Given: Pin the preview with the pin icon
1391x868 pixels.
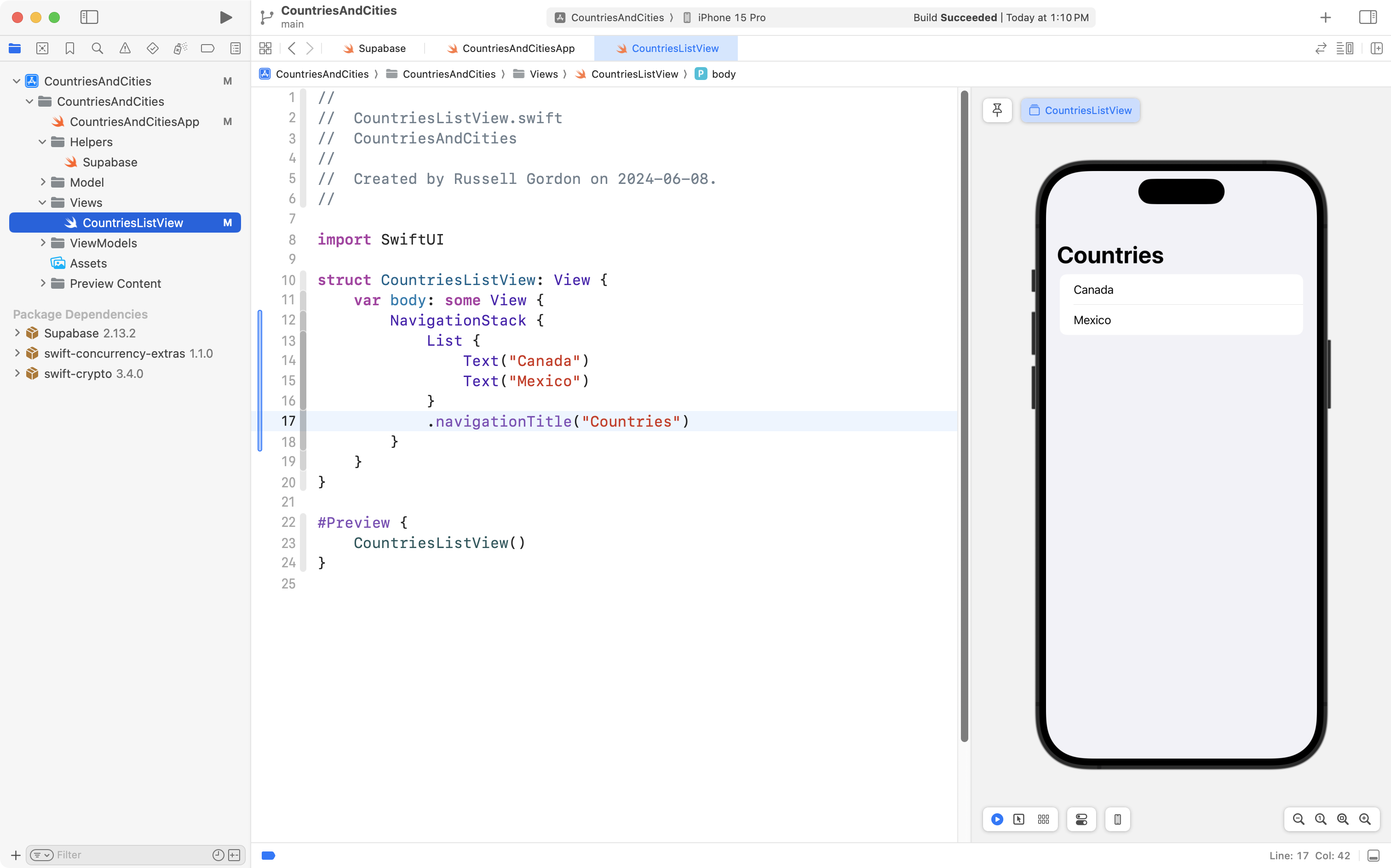Looking at the screenshot, I should (x=997, y=110).
